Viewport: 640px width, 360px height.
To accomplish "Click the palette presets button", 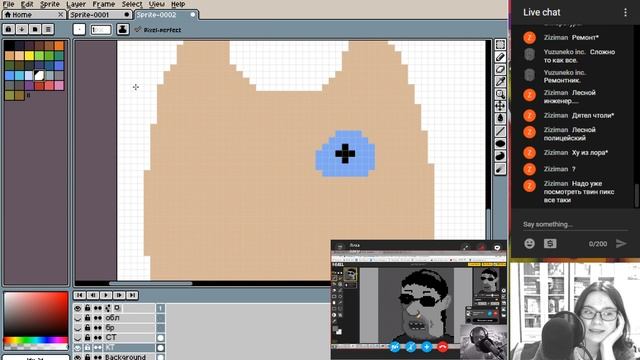I will [35, 29].
